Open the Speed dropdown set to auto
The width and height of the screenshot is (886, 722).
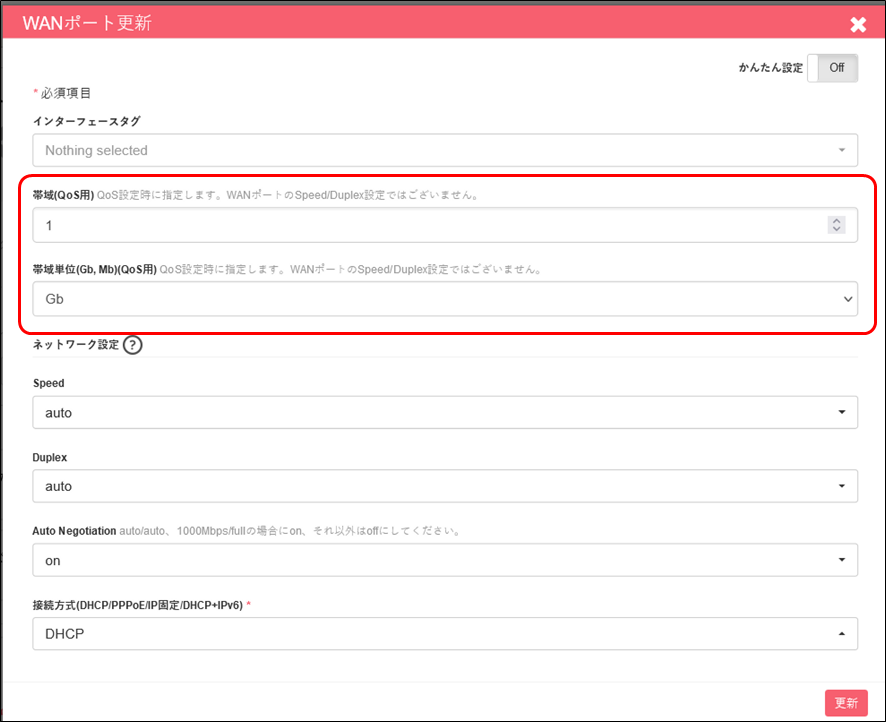point(445,412)
